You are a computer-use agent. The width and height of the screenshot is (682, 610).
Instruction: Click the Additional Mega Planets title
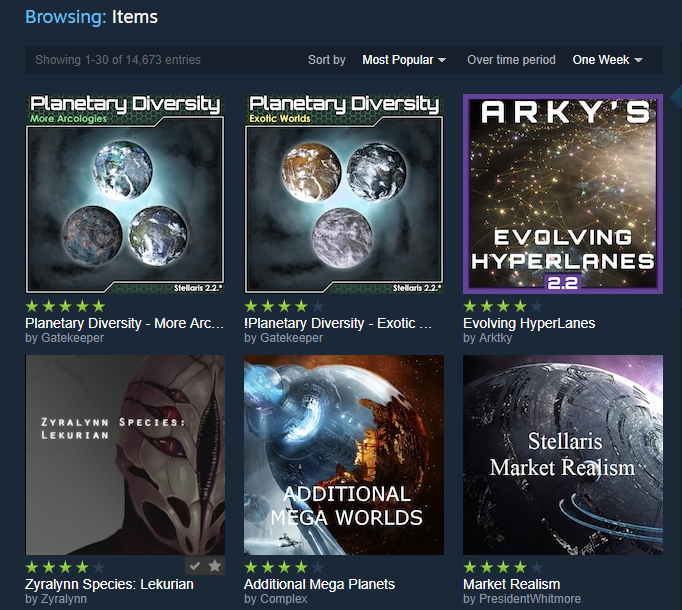click(x=319, y=584)
